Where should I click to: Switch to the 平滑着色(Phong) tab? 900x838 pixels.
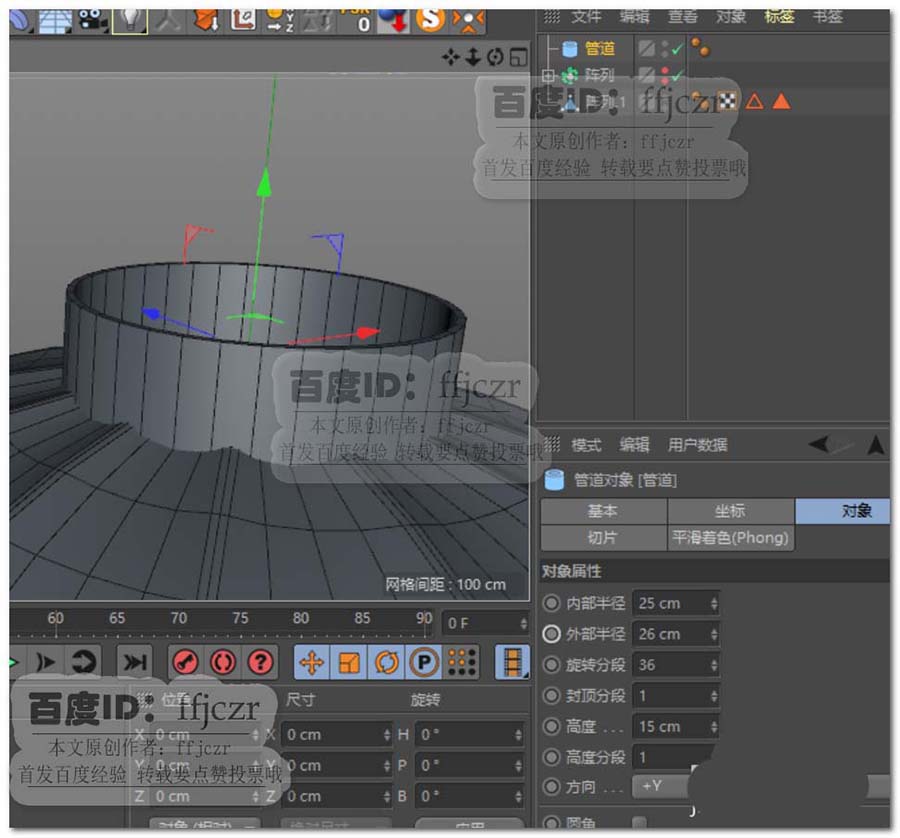(731, 538)
